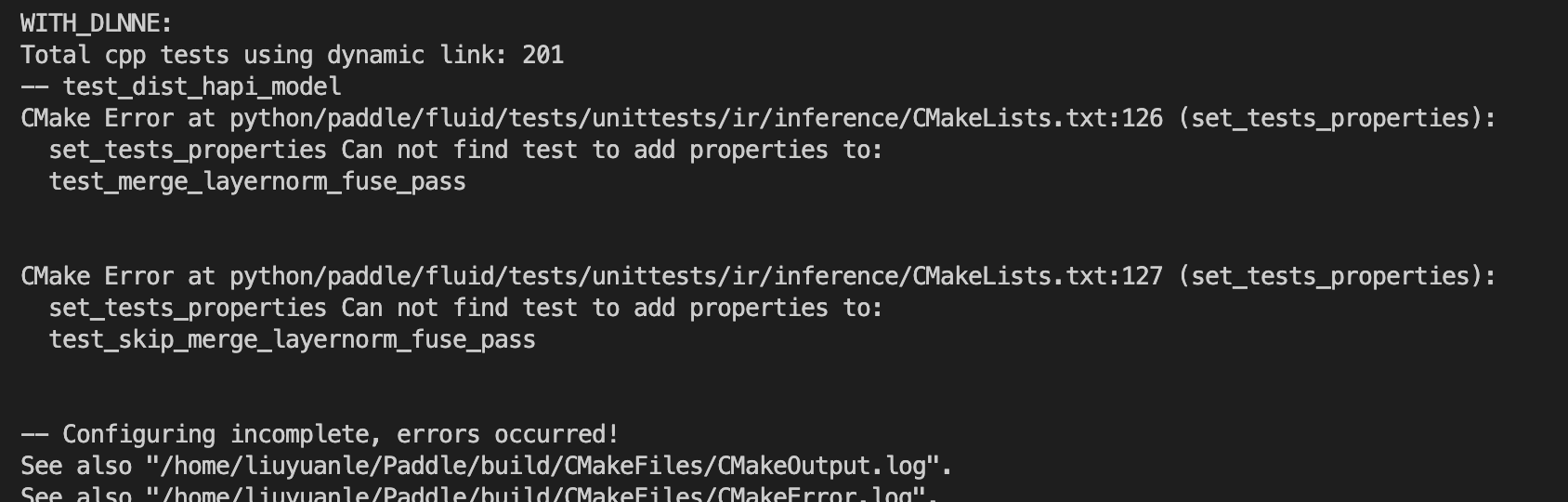Click the WITH_DLNNE: line
Viewport: 1568px width, 502px height.
click(97, 23)
